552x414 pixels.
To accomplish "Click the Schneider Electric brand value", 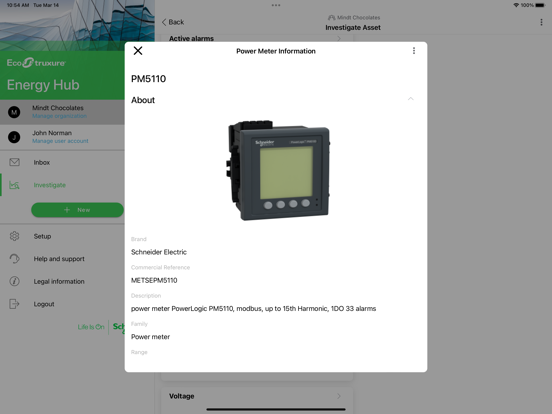I will pyautogui.click(x=159, y=252).
